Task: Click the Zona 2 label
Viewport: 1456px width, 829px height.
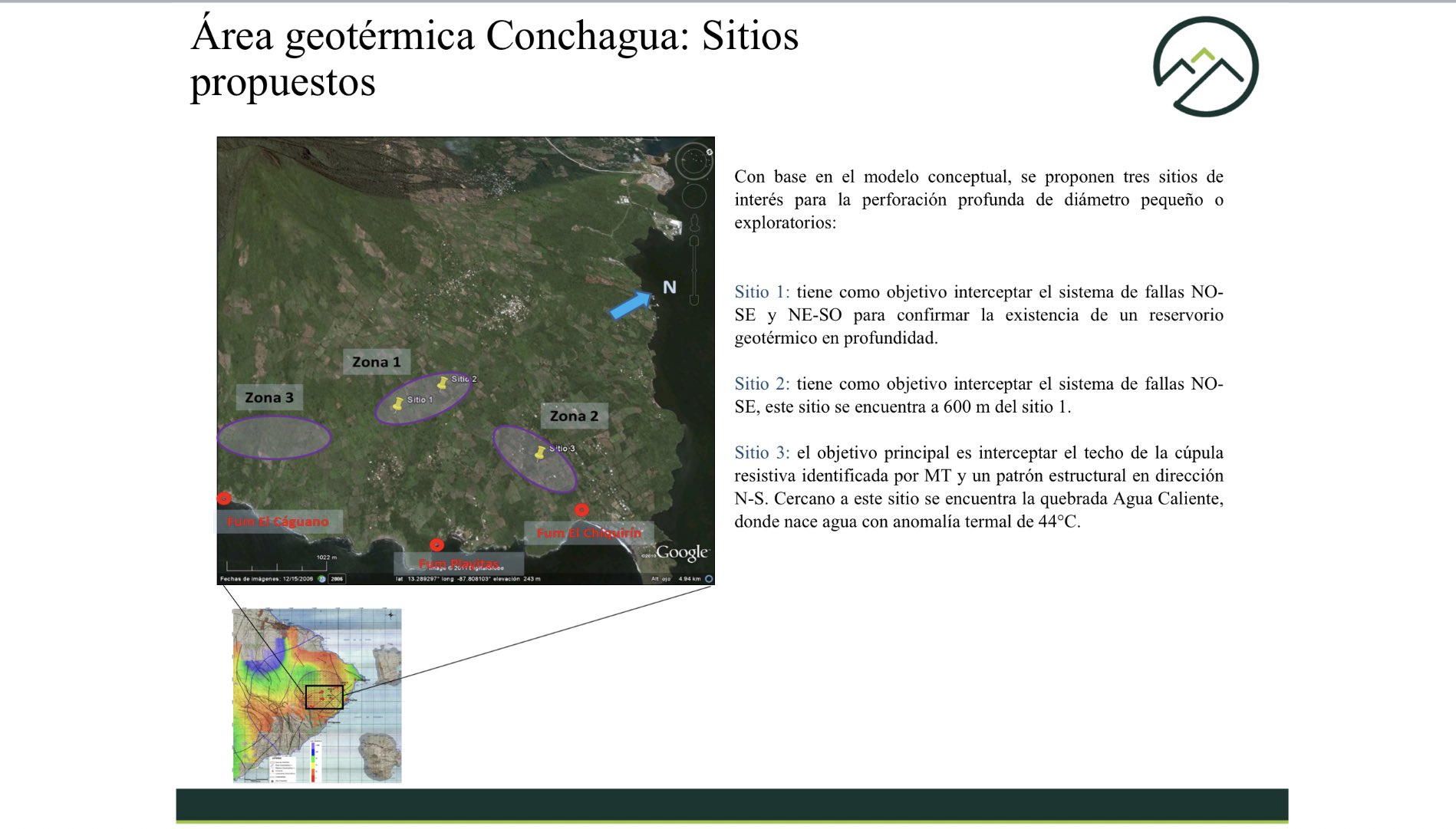Action: click(x=574, y=416)
